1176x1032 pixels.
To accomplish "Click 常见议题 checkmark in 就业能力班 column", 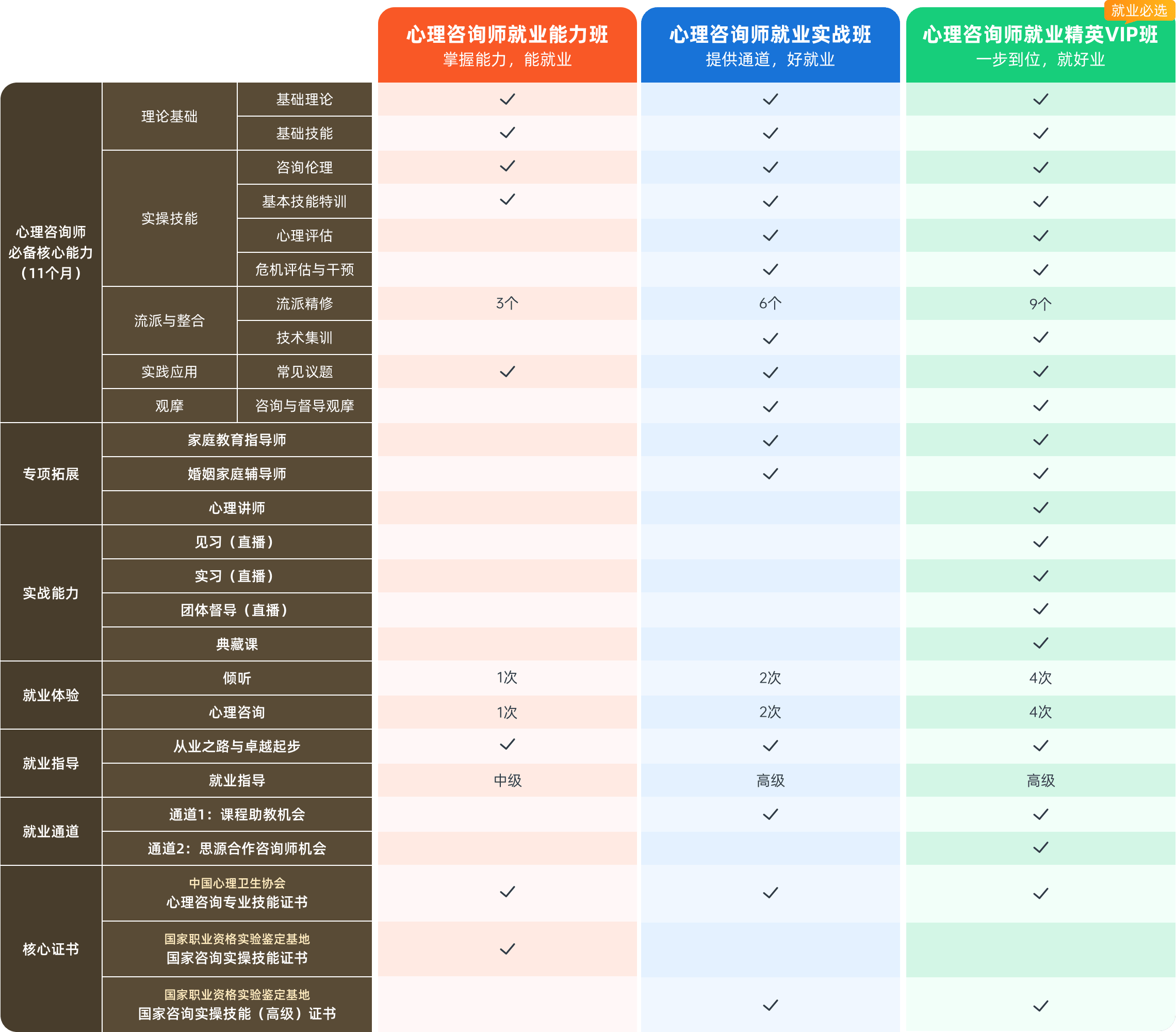I will (x=507, y=372).
